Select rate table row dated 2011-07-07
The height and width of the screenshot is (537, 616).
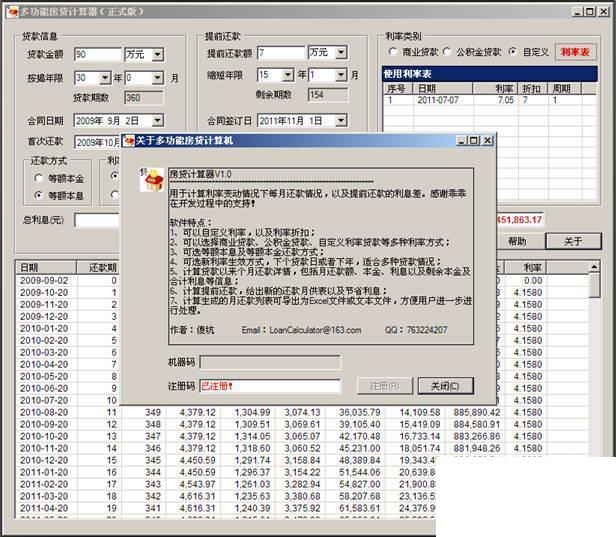(490, 100)
